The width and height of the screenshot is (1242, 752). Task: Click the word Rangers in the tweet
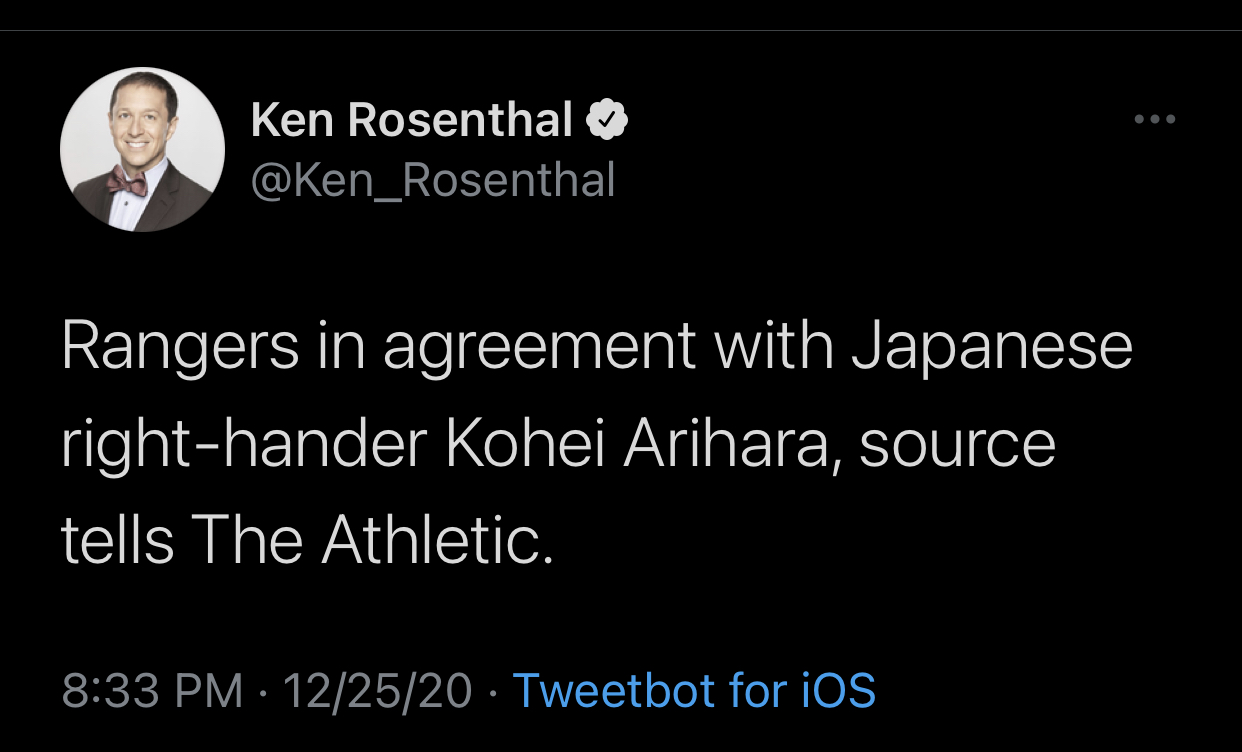coord(180,346)
